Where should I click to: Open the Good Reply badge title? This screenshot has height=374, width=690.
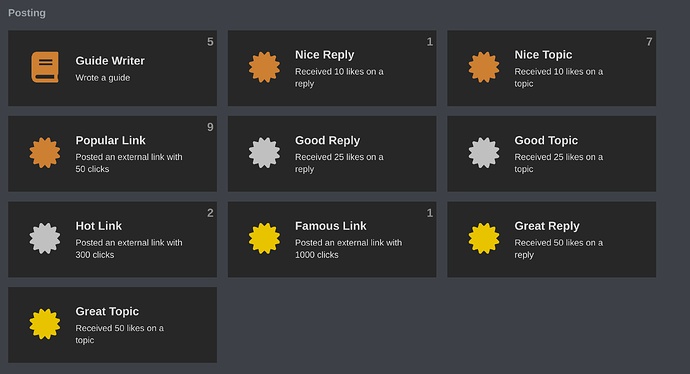click(x=327, y=140)
